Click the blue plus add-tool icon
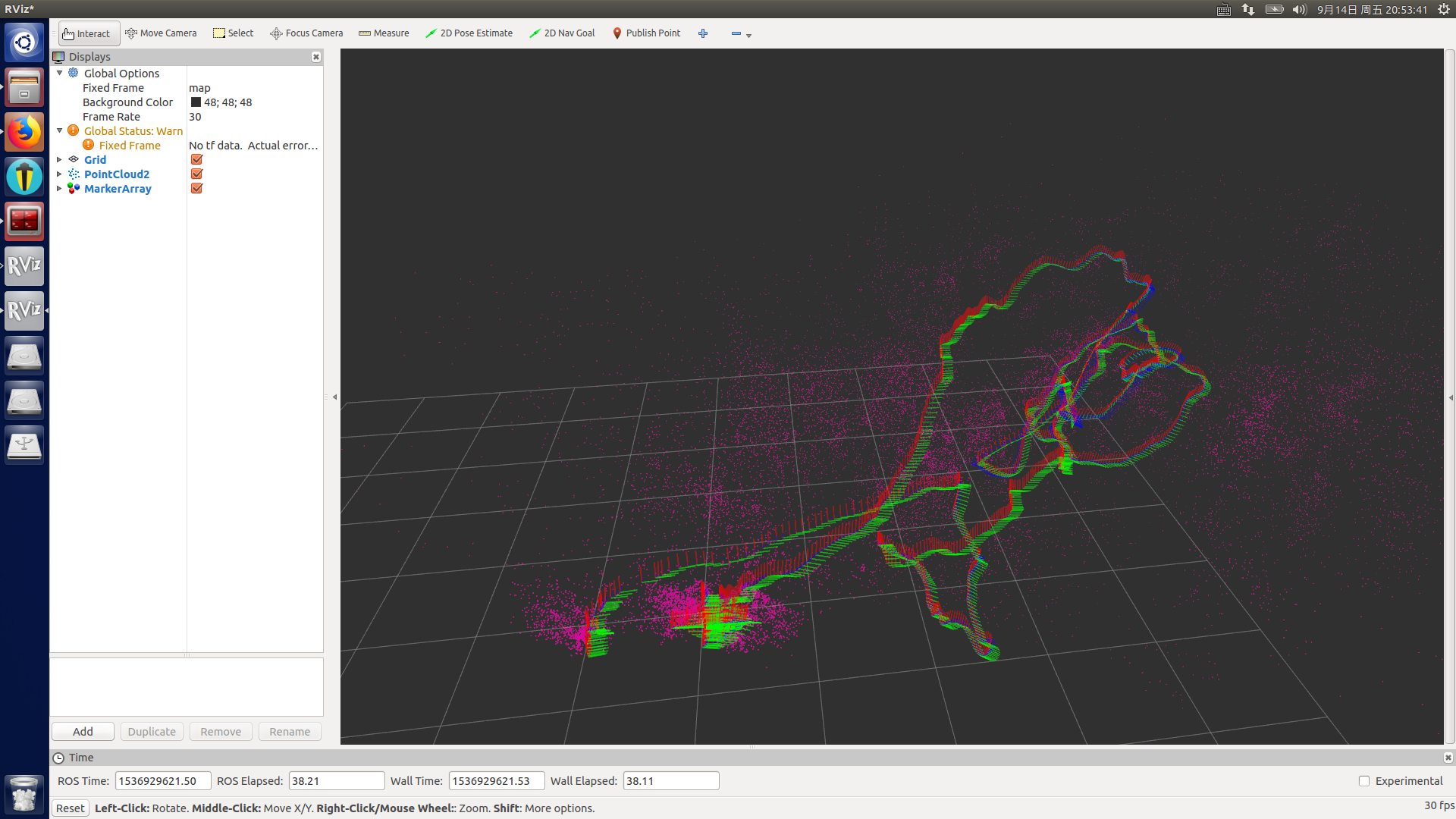The image size is (1456, 819). coord(703,33)
